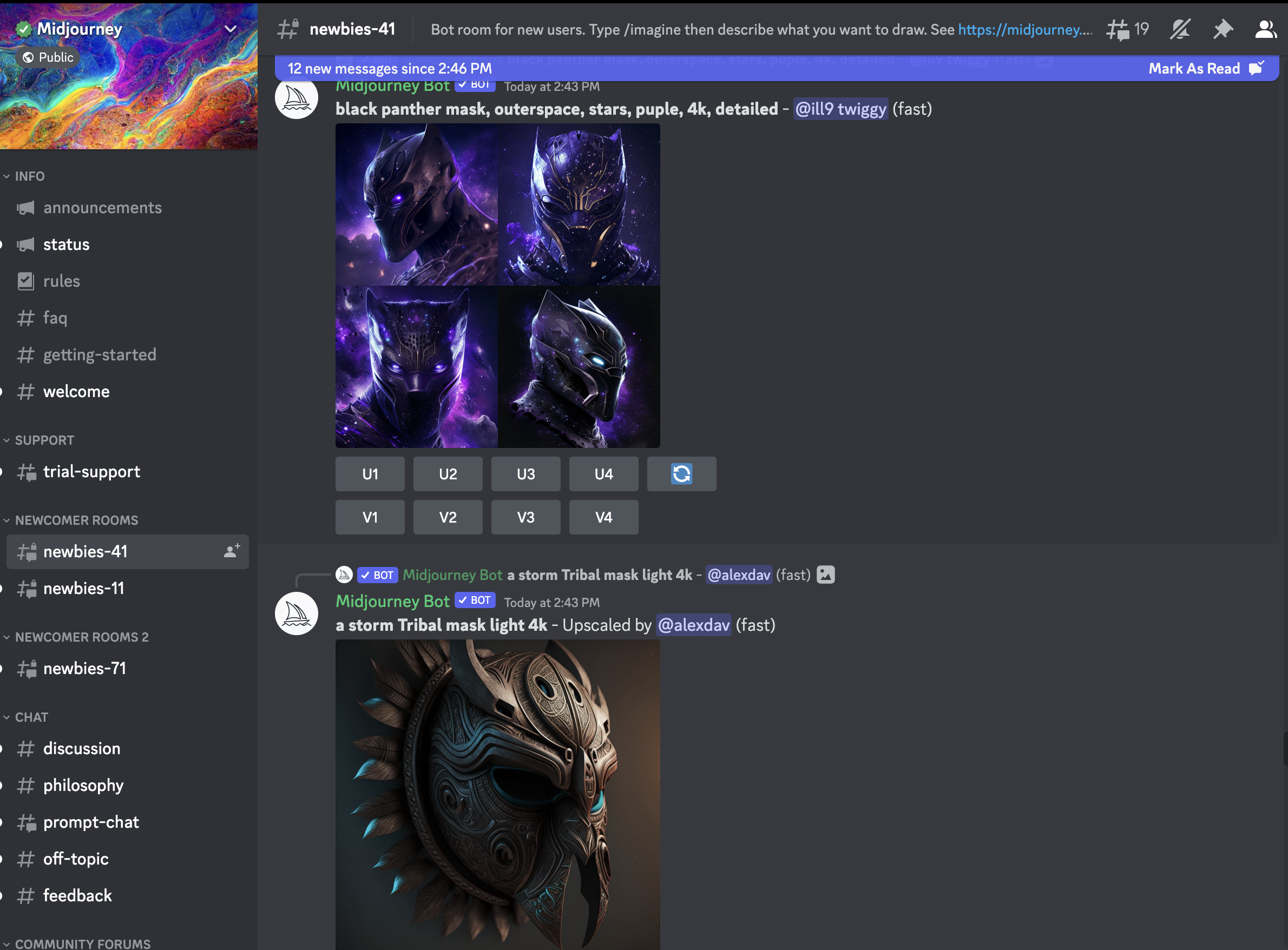Open top-right black panther mask image
This screenshot has width=1288, height=950.
pos(579,204)
